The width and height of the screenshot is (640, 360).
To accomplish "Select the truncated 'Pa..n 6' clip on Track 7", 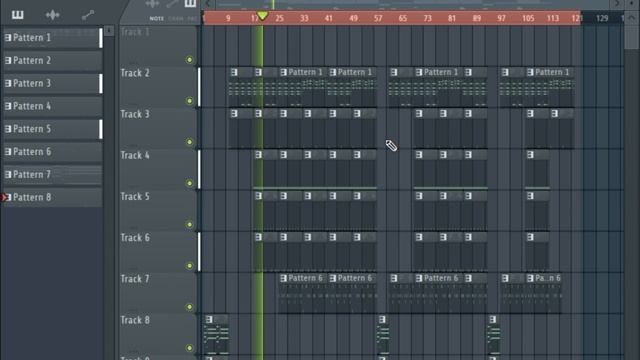I will pos(543,293).
